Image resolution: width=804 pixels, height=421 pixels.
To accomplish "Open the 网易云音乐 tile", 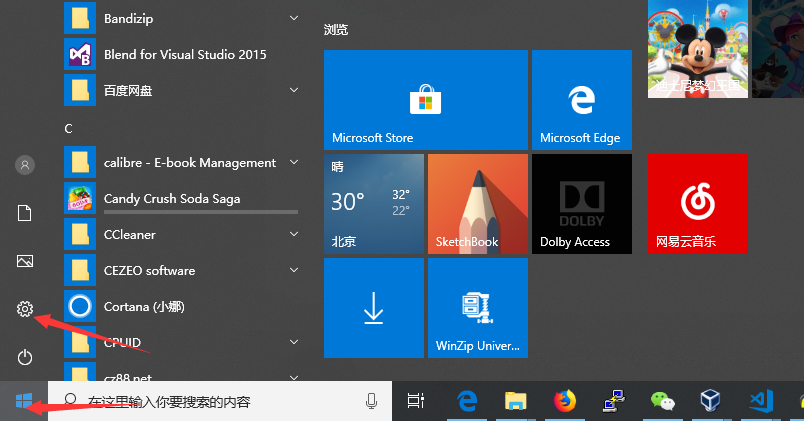I will [x=697, y=204].
